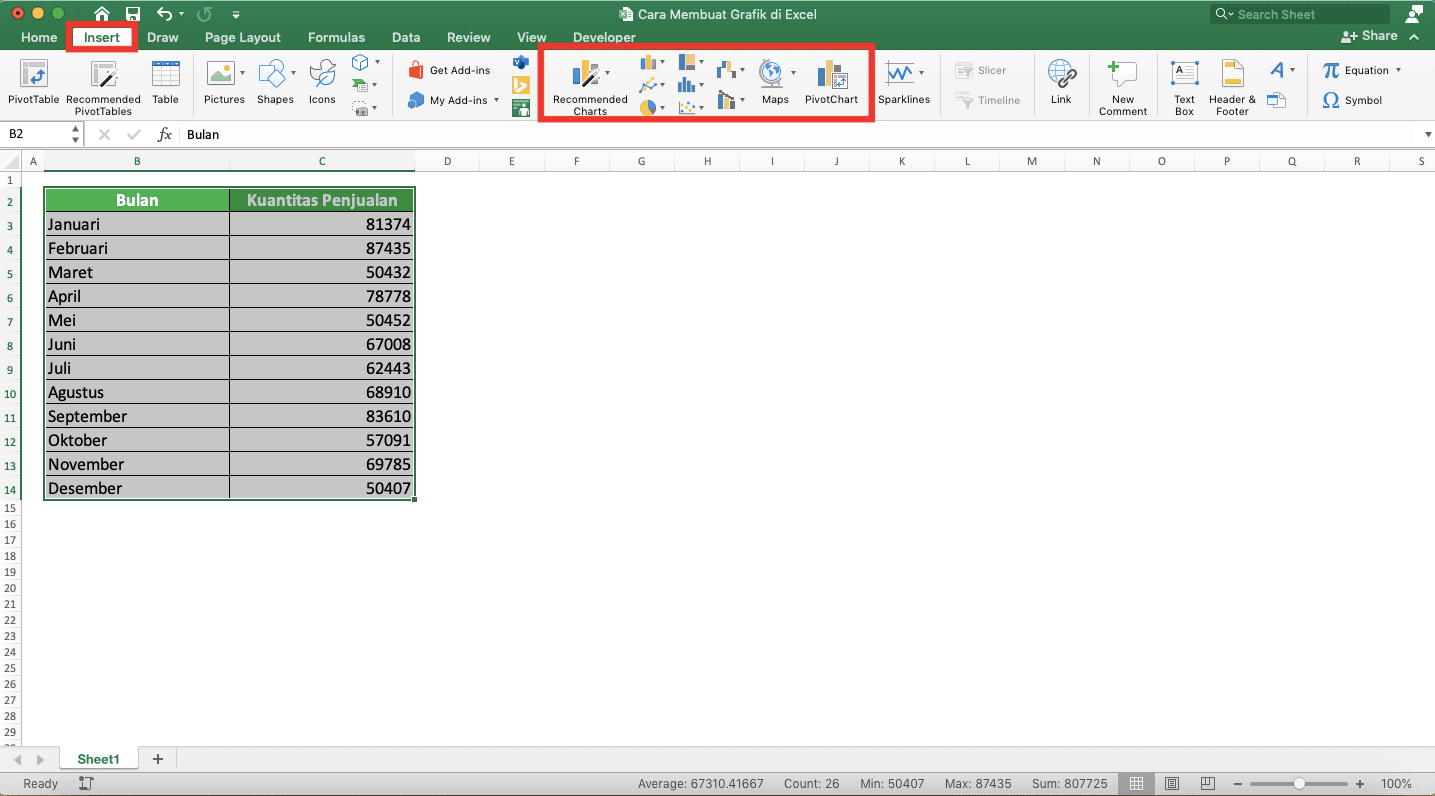Open the Formulas tab

pos(336,37)
